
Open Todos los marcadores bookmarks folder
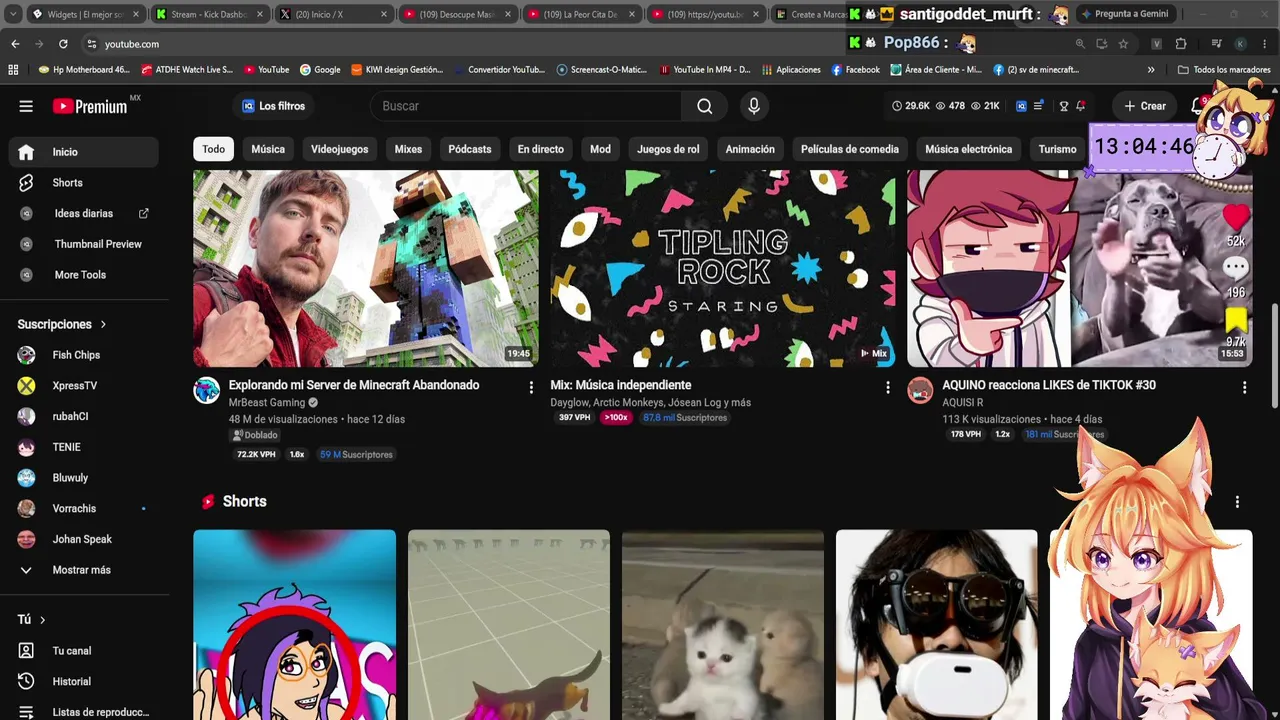coord(1224,70)
